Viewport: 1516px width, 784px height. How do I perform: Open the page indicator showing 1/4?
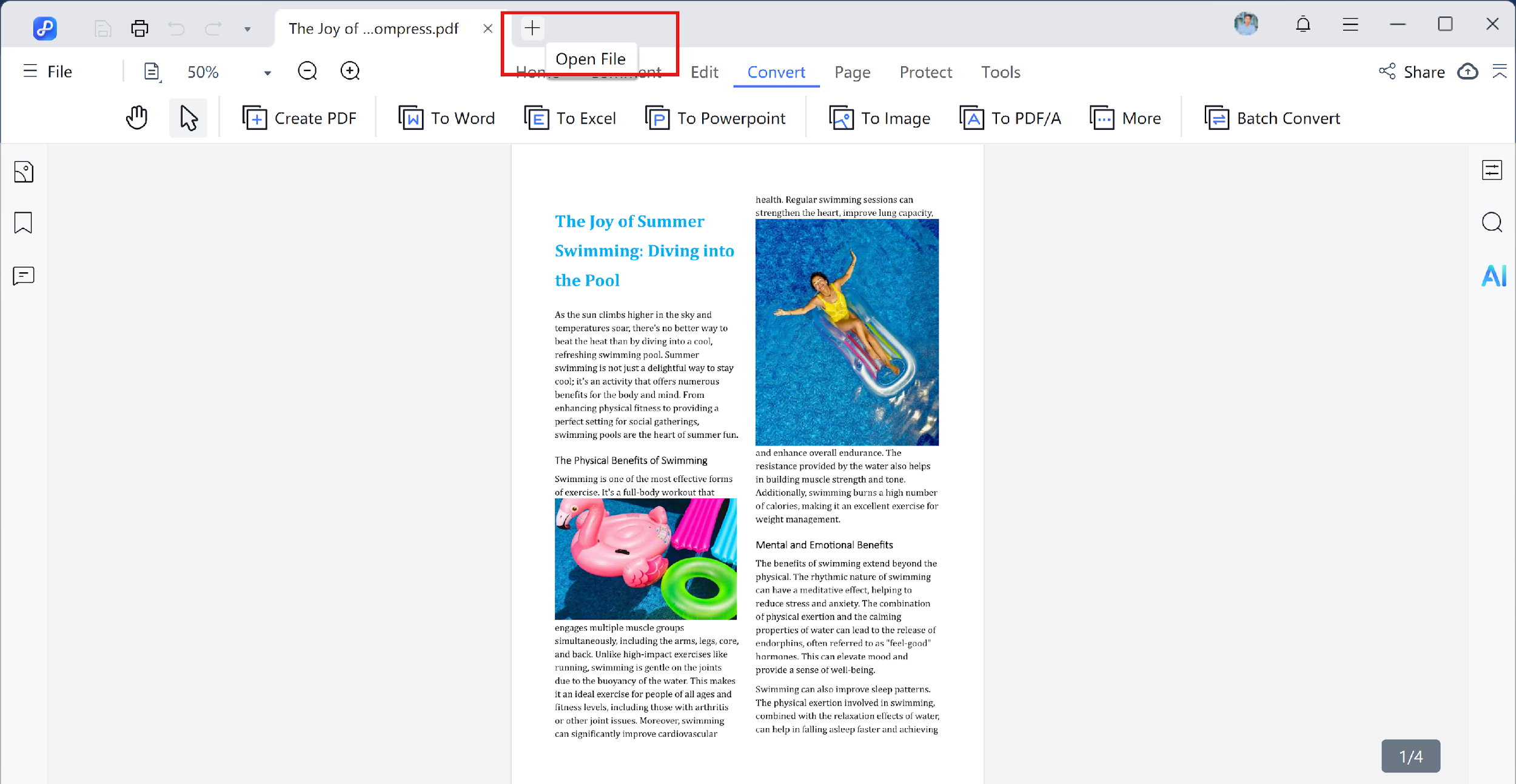[x=1410, y=756]
